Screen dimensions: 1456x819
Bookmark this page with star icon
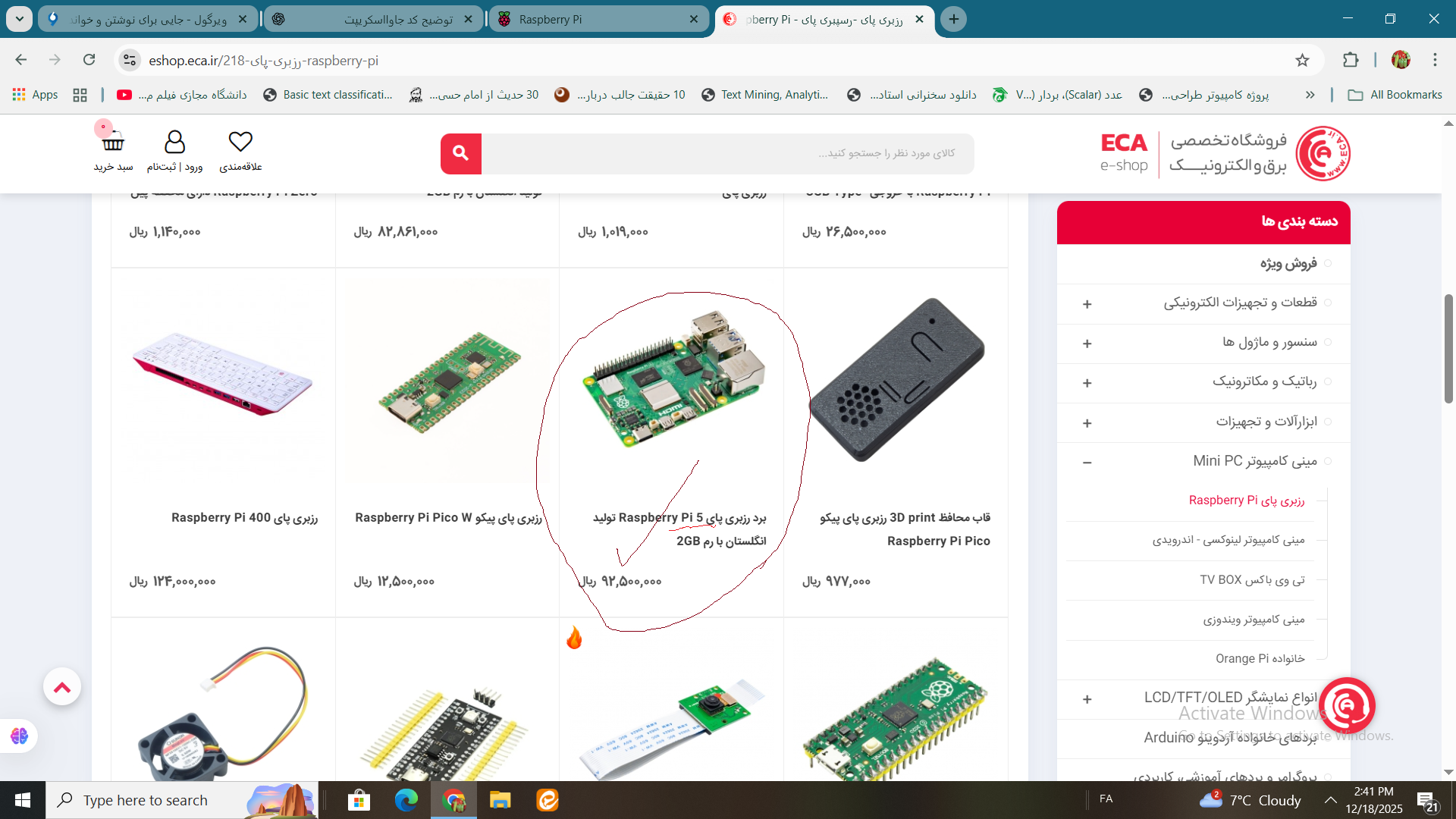click(x=1302, y=61)
